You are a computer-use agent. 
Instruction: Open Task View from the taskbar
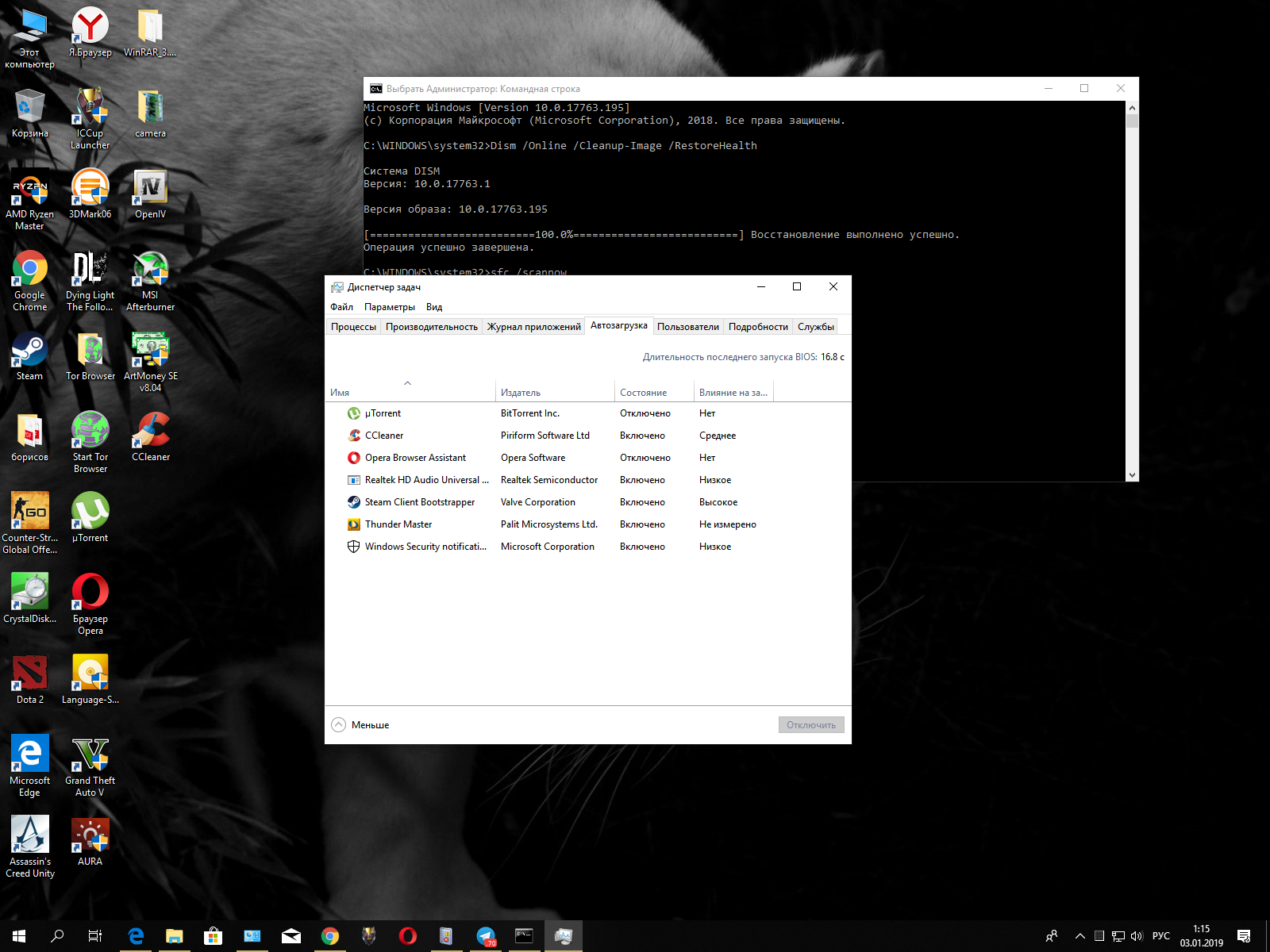point(94,936)
